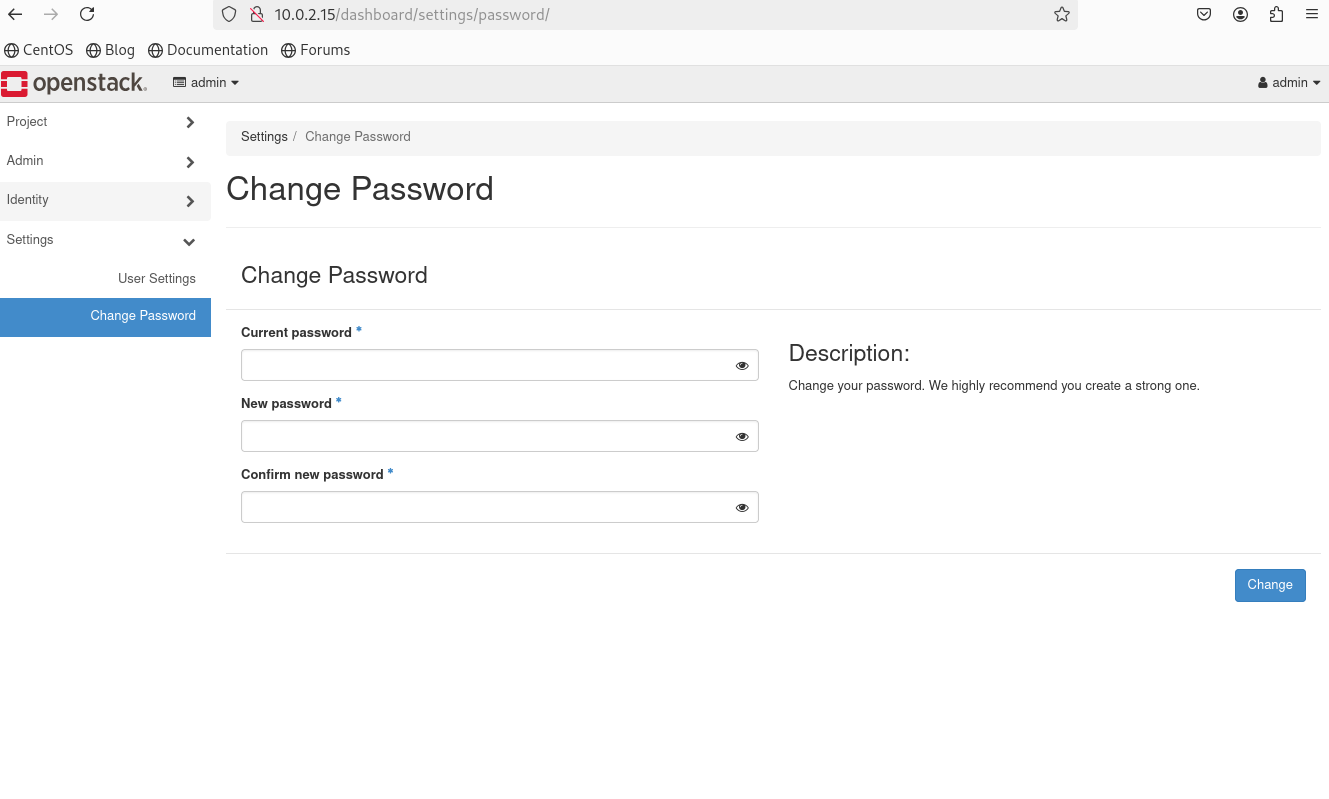
Task: Reload the page with browser refresh icon
Action: pyautogui.click(x=87, y=15)
